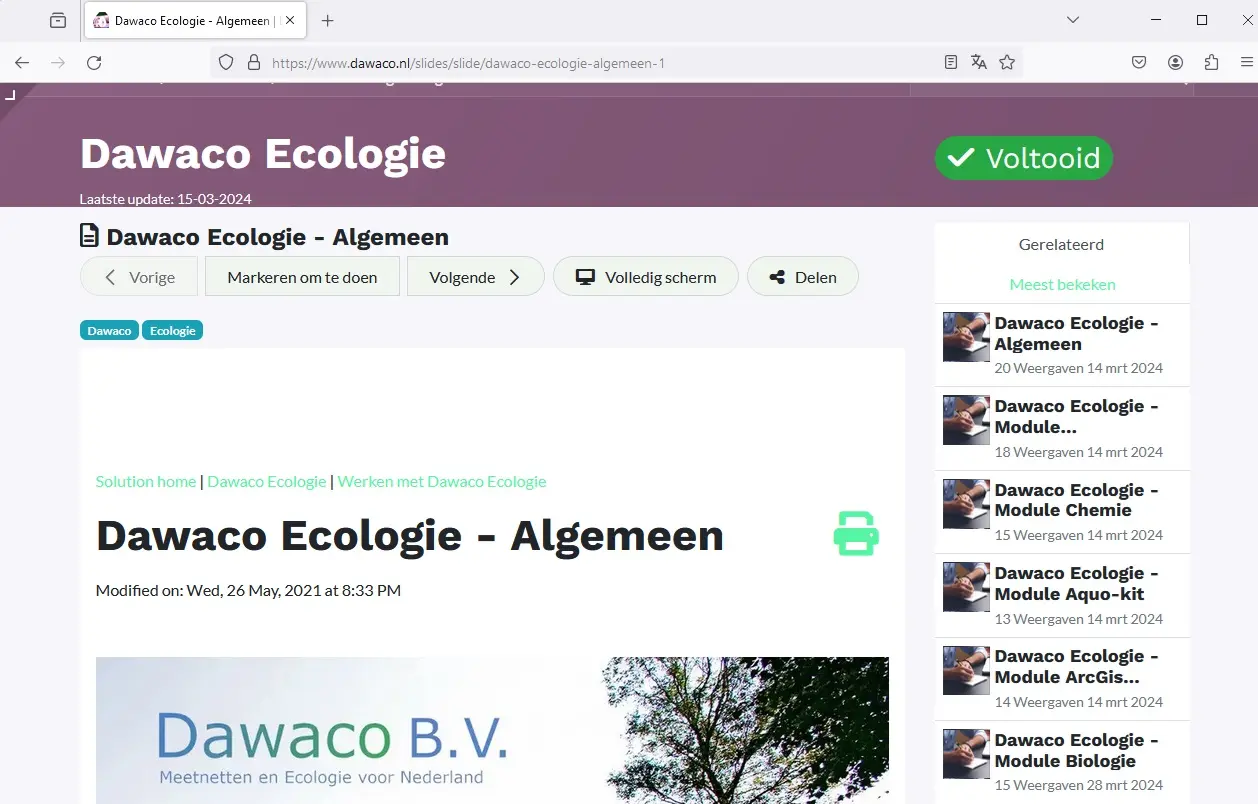1258x804 pixels.
Task: Click 'Modified on: Wed, 26 May, 2021' text
Action: pyautogui.click(x=248, y=590)
